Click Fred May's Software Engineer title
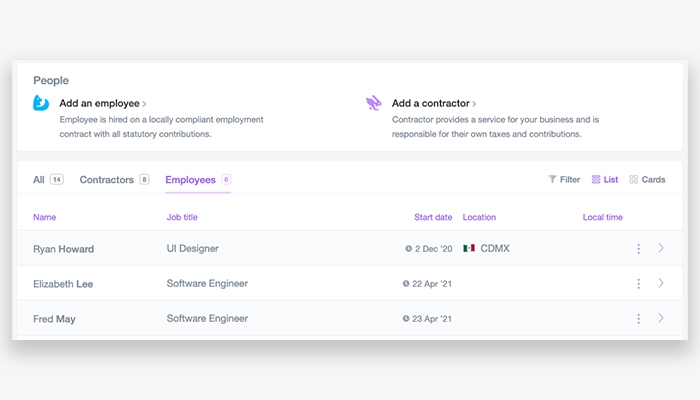Screen dimensions: 700x400 pyautogui.click(x=207, y=318)
